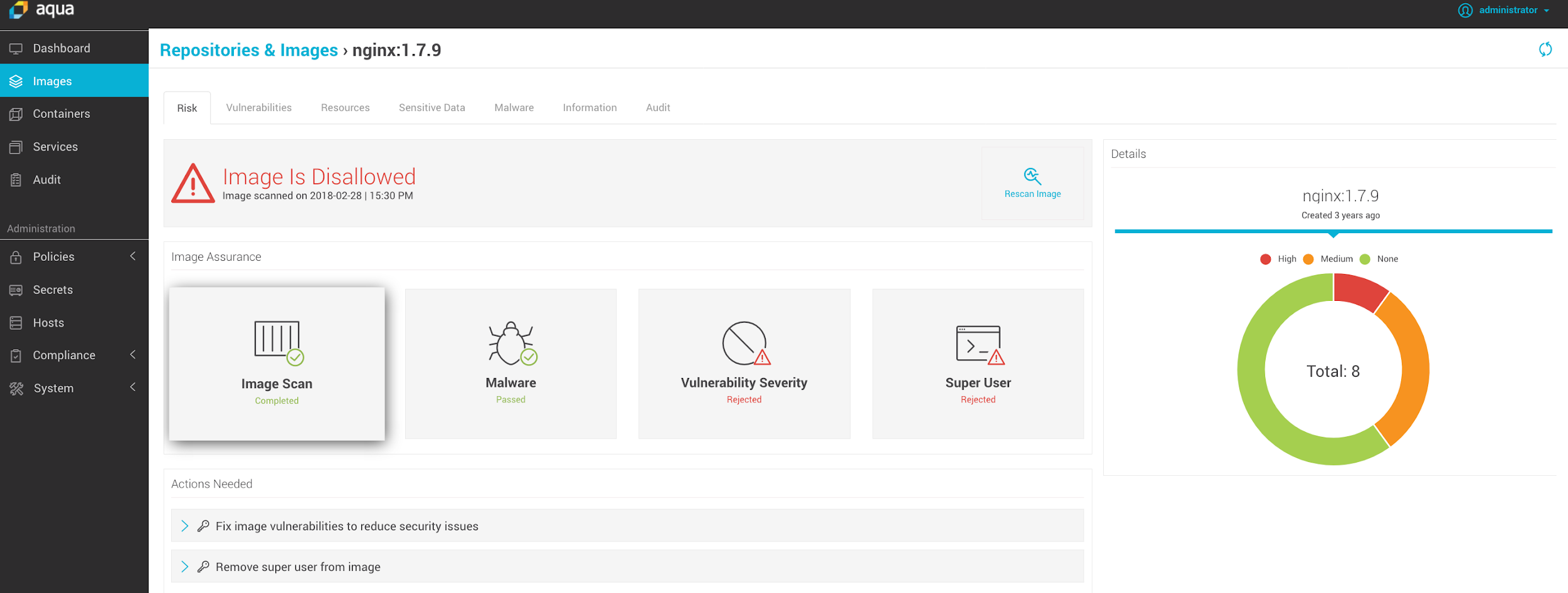The width and height of the screenshot is (1568, 593).
Task: Click the 'Image Is Disallowed' heading
Action: pos(319,177)
